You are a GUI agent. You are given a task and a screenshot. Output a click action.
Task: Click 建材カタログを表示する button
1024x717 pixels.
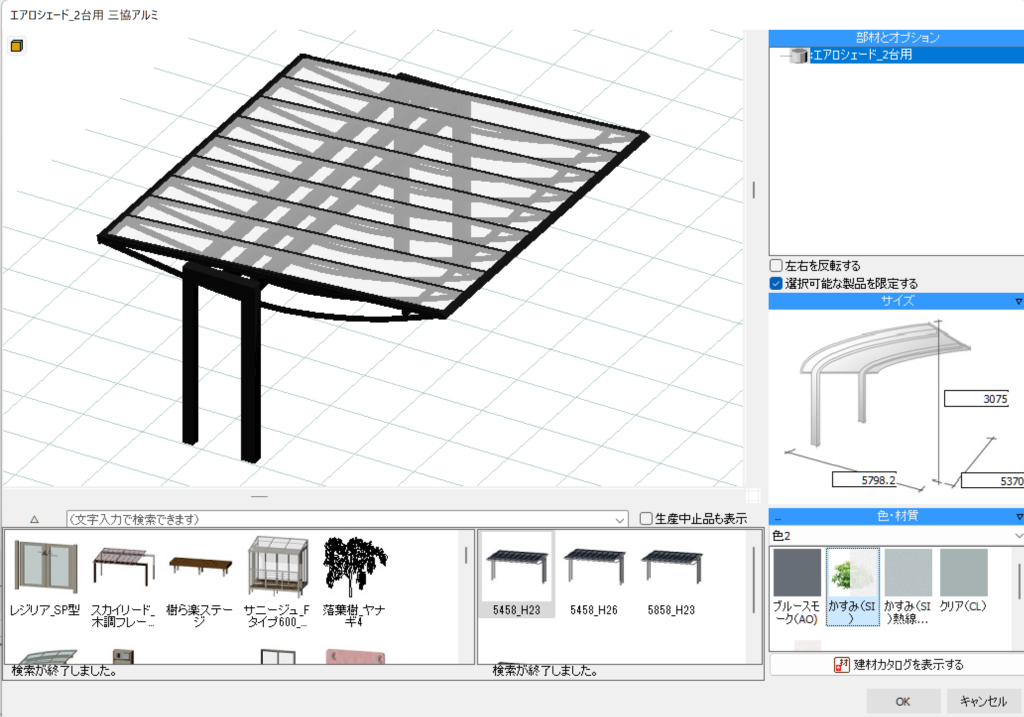point(898,665)
